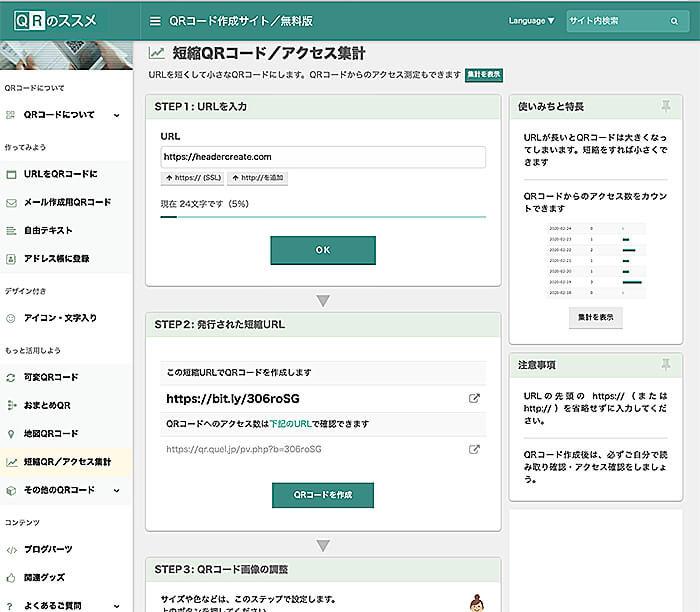Click 集計を表示 button in the side panel
This screenshot has height=612, width=700.
(x=596, y=317)
